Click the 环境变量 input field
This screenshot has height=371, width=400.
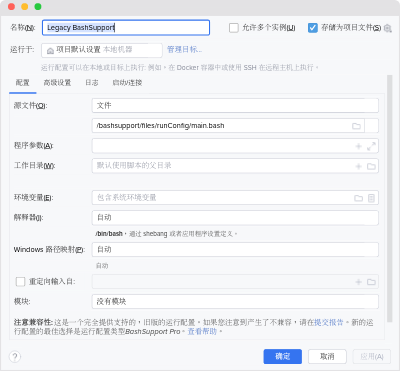[235, 198]
